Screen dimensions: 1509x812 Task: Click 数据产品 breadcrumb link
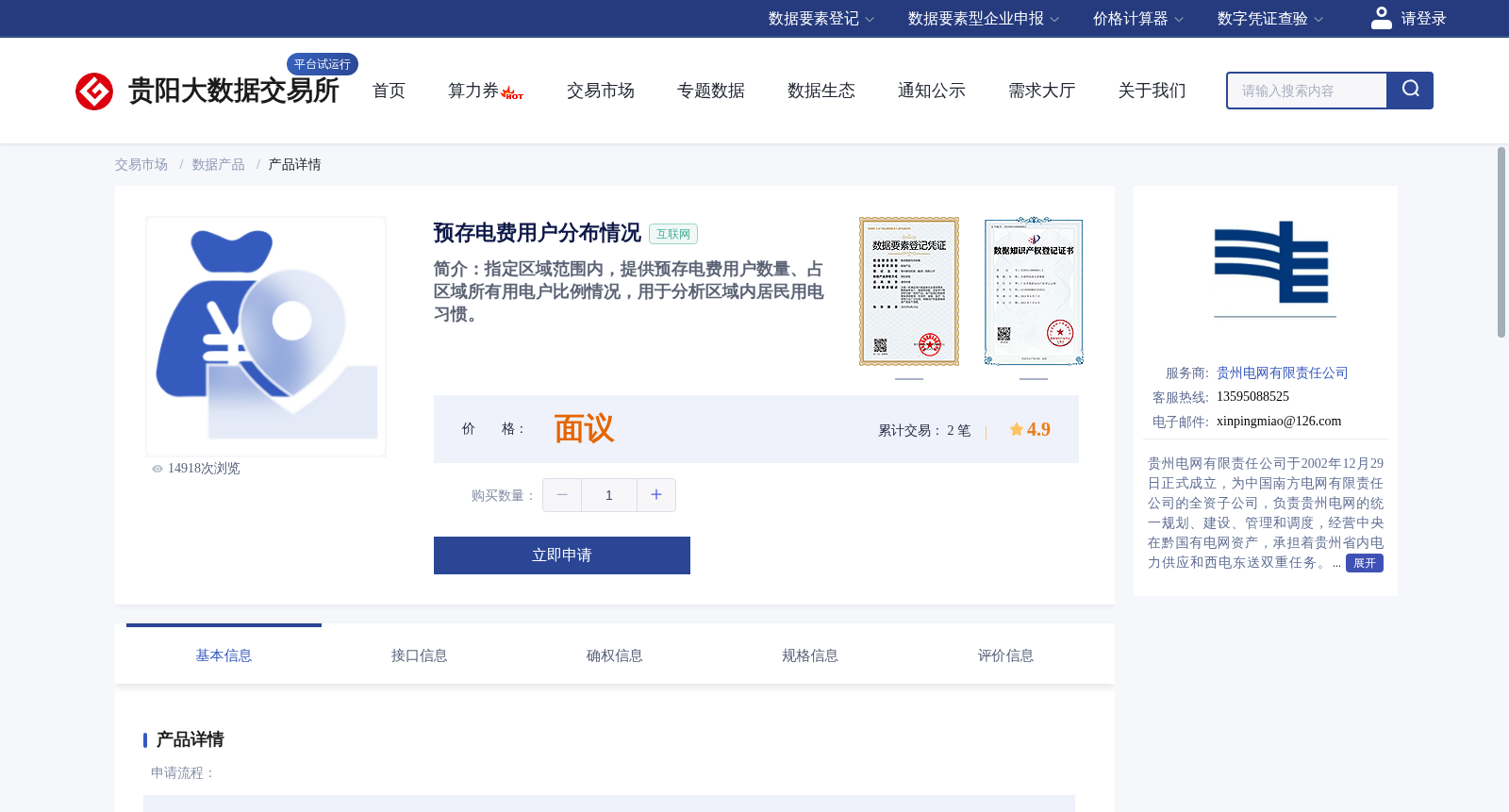click(219, 165)
